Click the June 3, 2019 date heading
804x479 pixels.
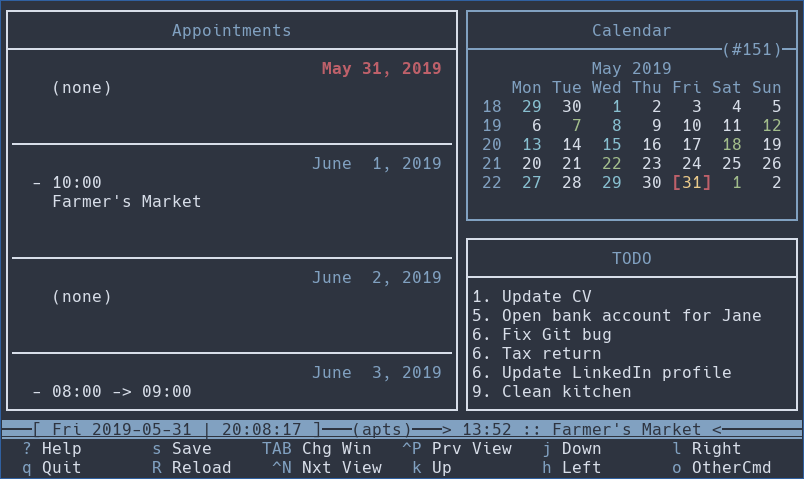376,372
